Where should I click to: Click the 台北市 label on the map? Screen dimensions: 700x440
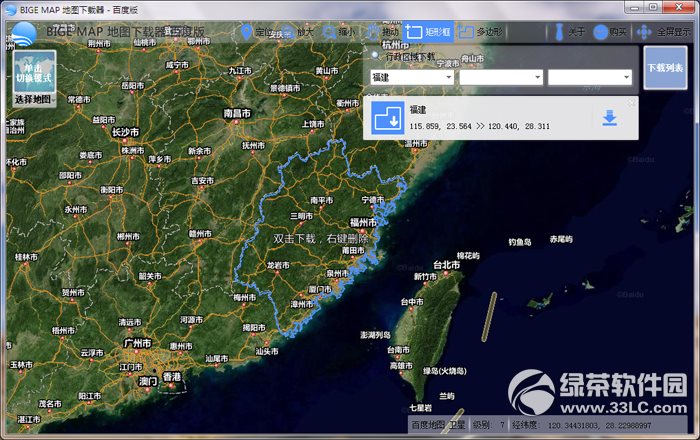pyautogui.click(x=446, y=265)
